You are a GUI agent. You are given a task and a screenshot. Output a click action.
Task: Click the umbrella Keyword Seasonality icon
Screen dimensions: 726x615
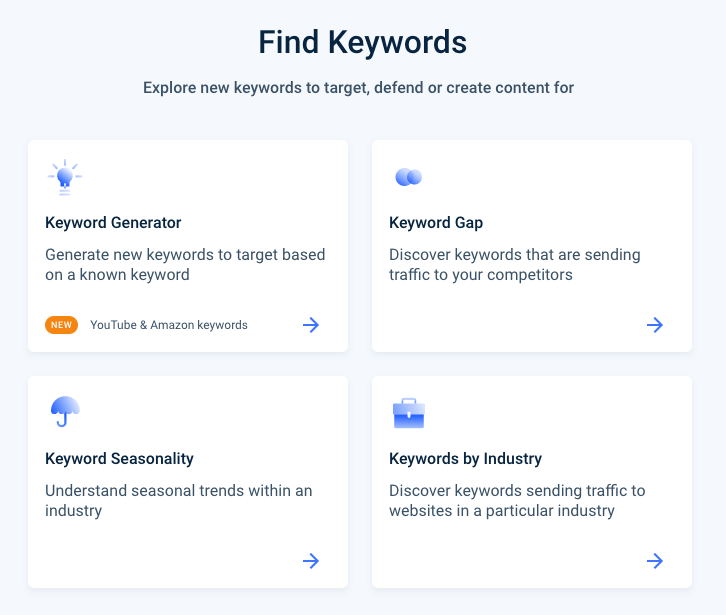click(x=65, y=411)
